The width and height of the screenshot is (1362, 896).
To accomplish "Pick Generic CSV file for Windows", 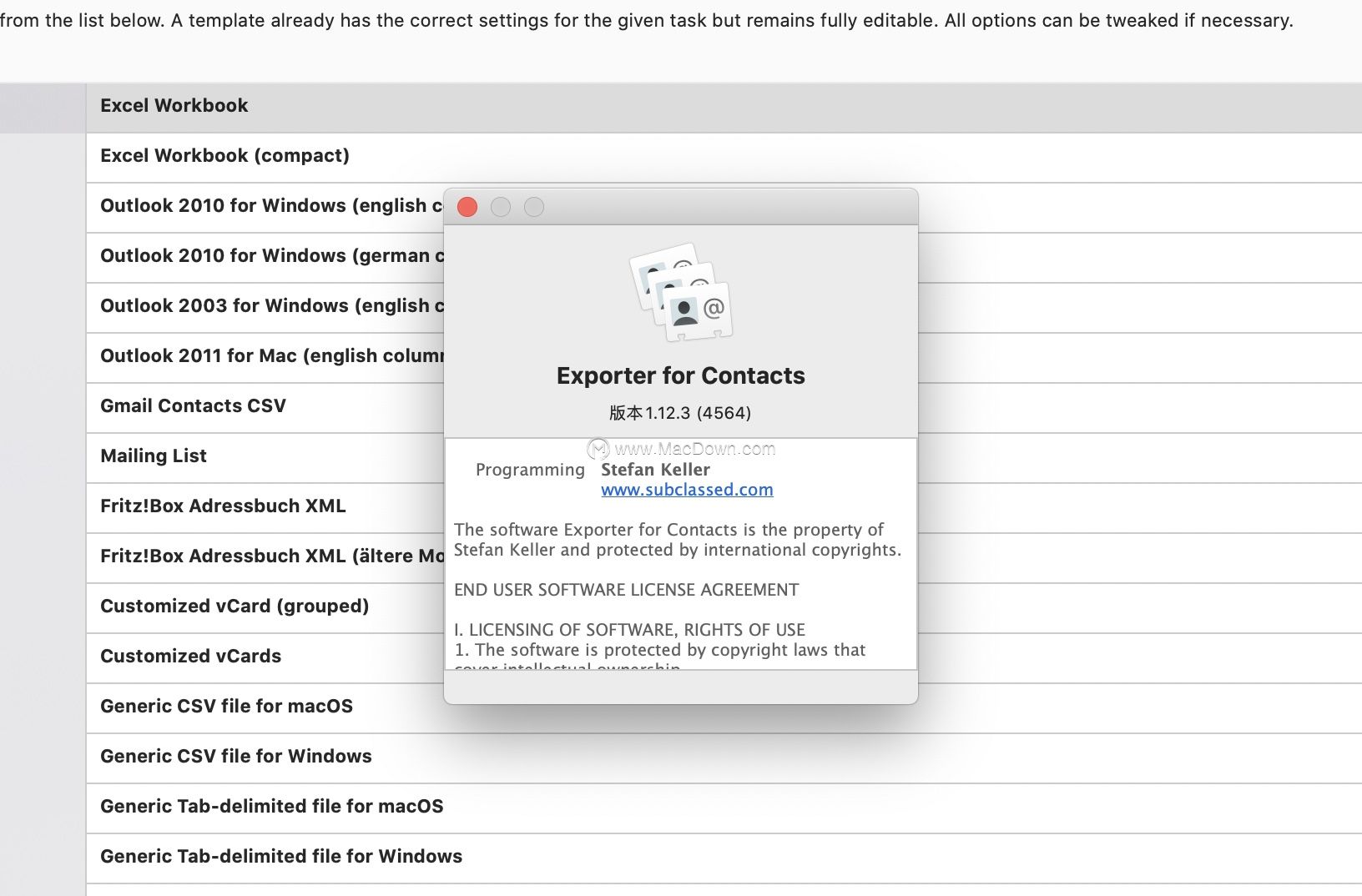I will (x=724, y=758).
